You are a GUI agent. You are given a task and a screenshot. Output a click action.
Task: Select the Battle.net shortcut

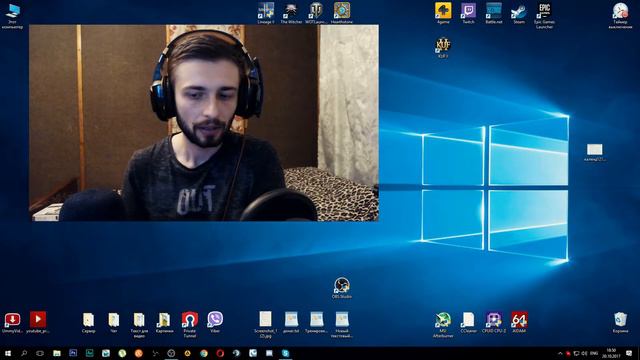coord(493,13)
